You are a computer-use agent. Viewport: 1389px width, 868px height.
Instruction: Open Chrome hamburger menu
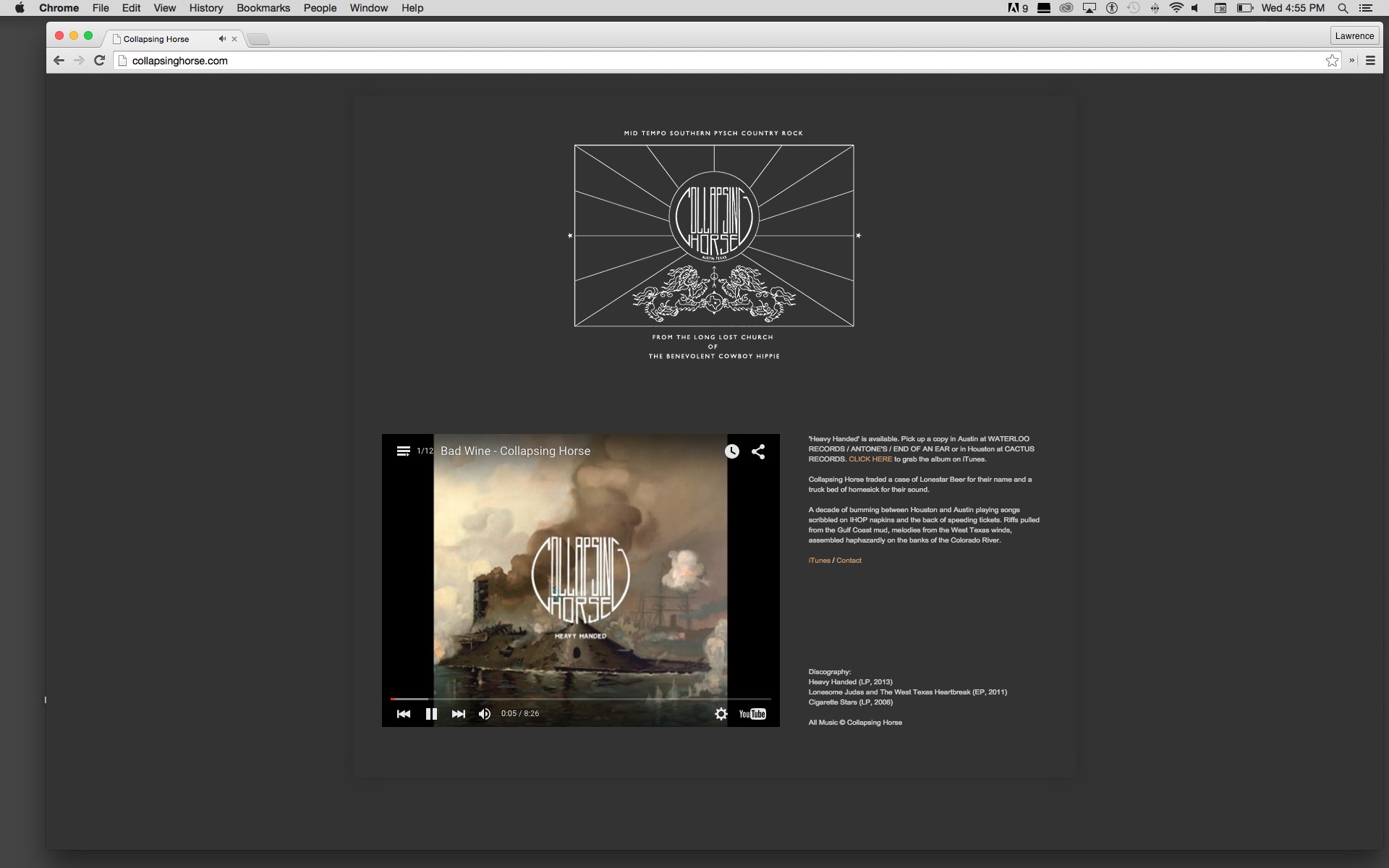pyautogui.click(x=1370, y=61)
